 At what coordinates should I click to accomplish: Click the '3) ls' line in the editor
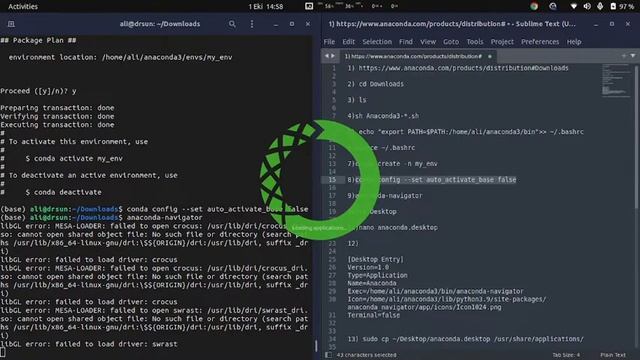[357, 100]
